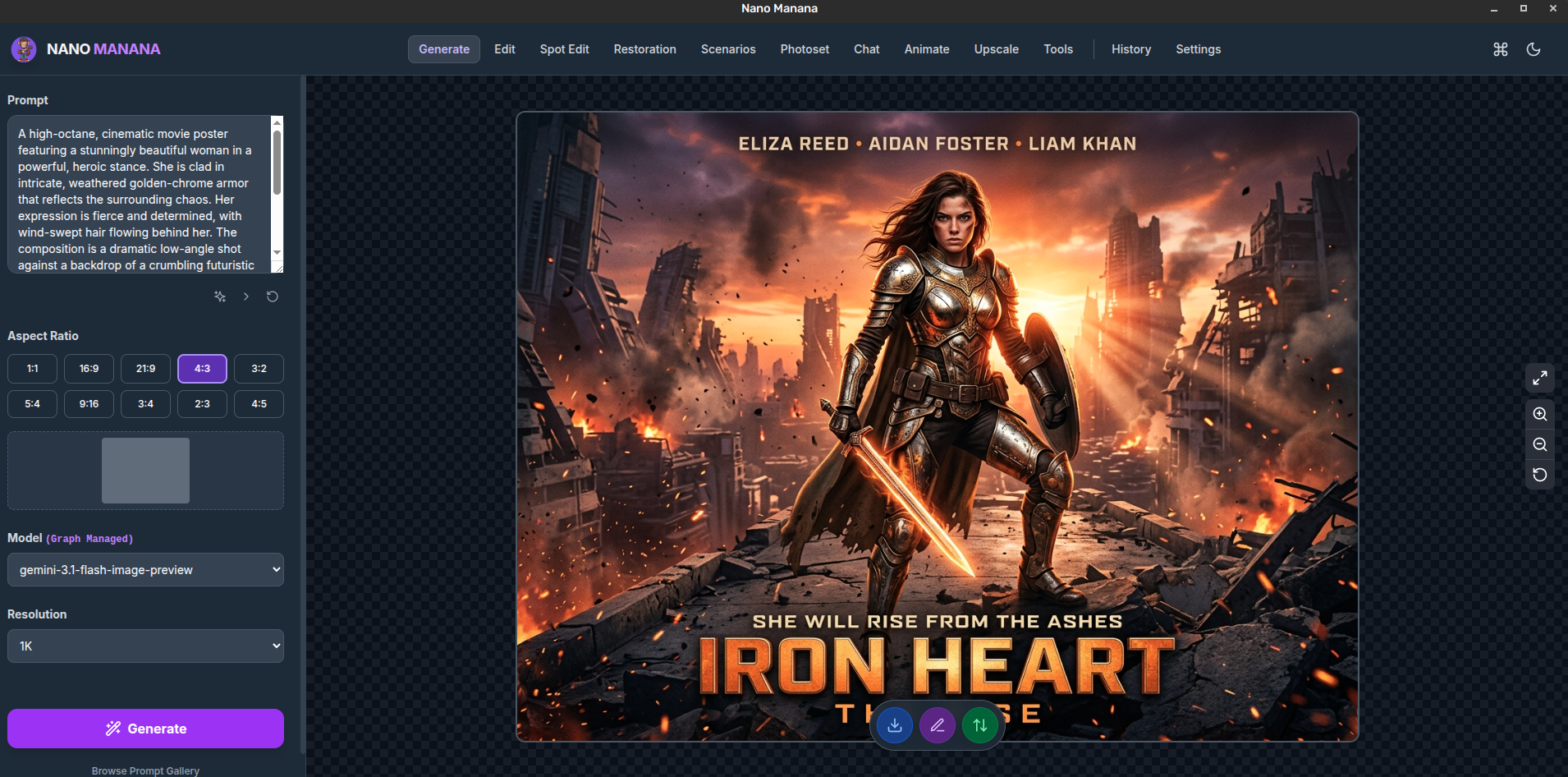Toggle dark mode moon icon
The width and height of the screenshot is (1568, 777).
click(1534, 49)
